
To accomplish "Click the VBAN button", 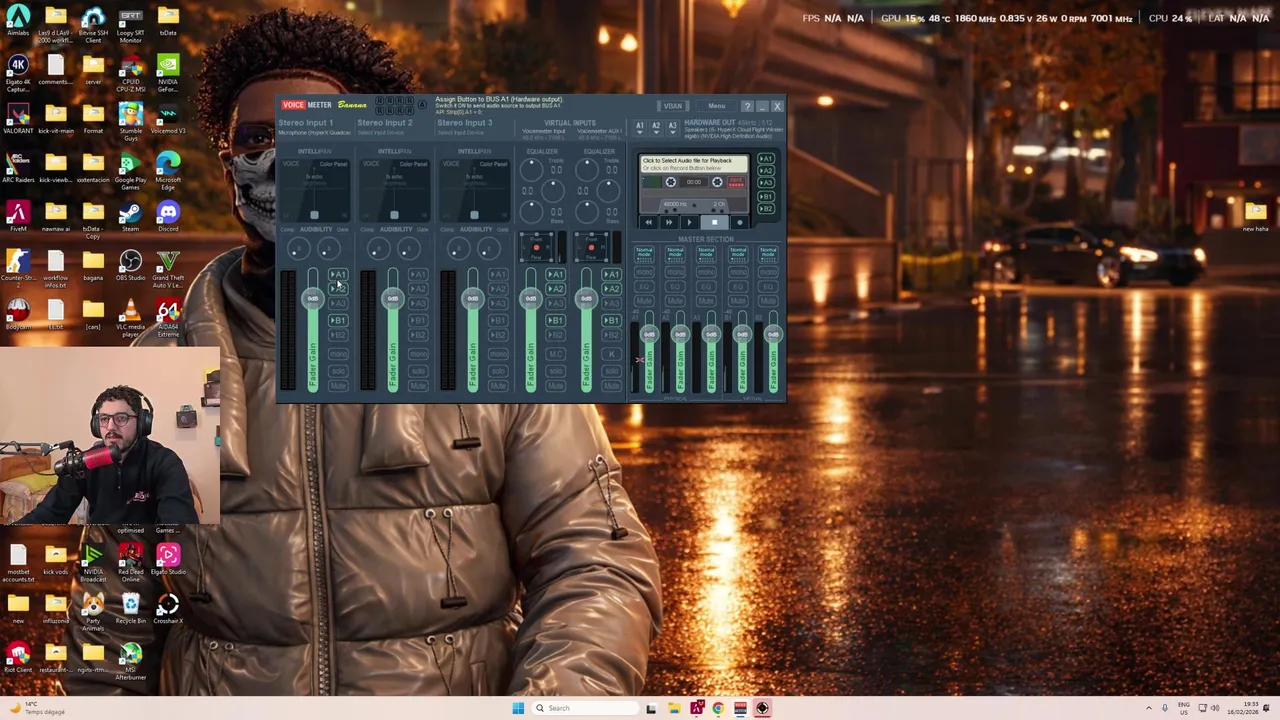I will pos(672,106).
